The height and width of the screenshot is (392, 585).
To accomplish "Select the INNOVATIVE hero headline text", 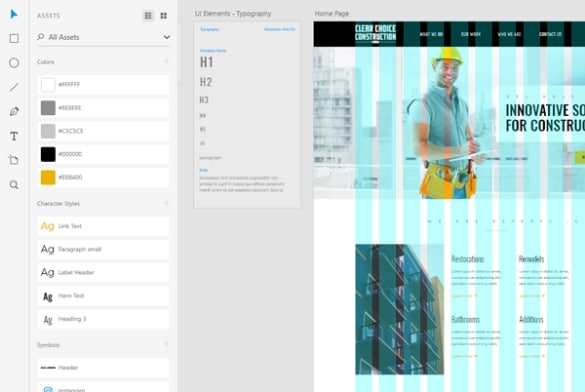I will click(x=545, y=118).
